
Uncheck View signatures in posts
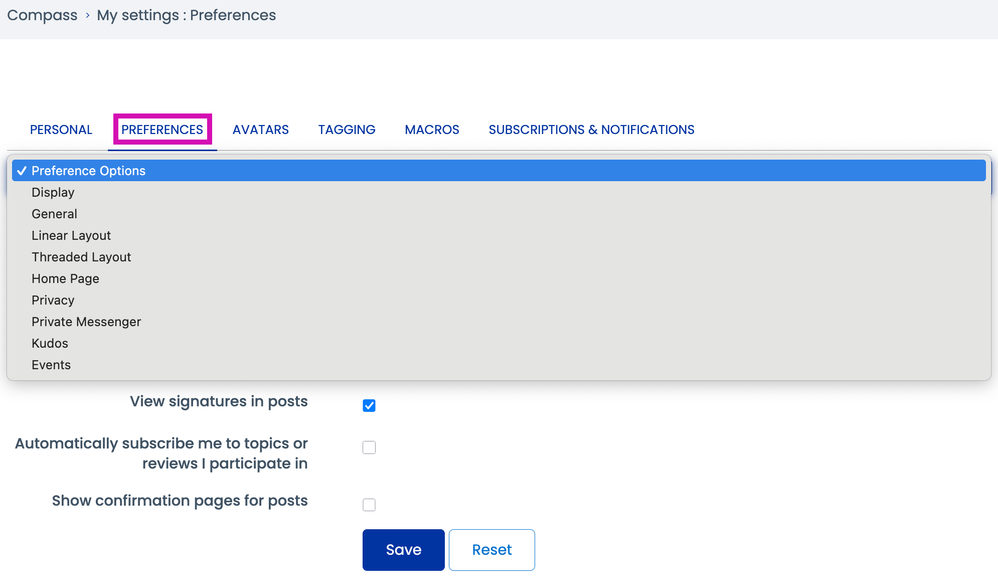tap(369, 405)
